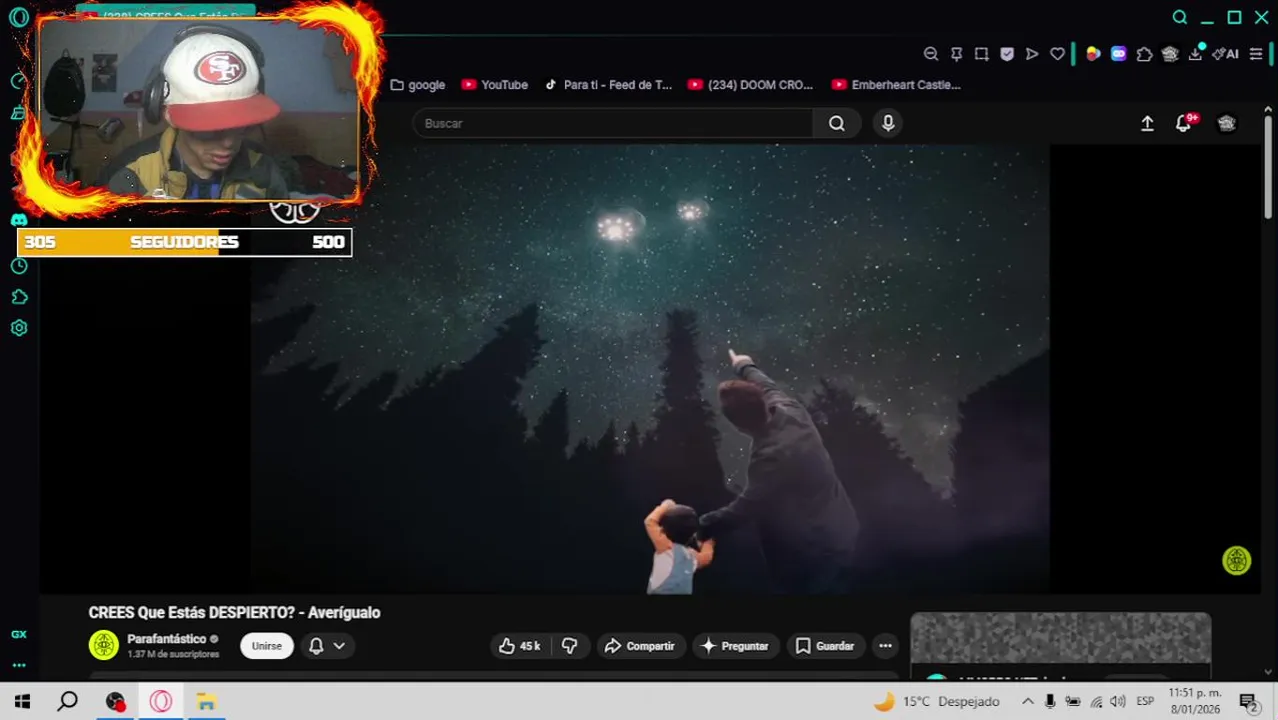Open the Windows notification center icon
This screenshot has width=1278, height=720.
click(x=1247, y=702)
